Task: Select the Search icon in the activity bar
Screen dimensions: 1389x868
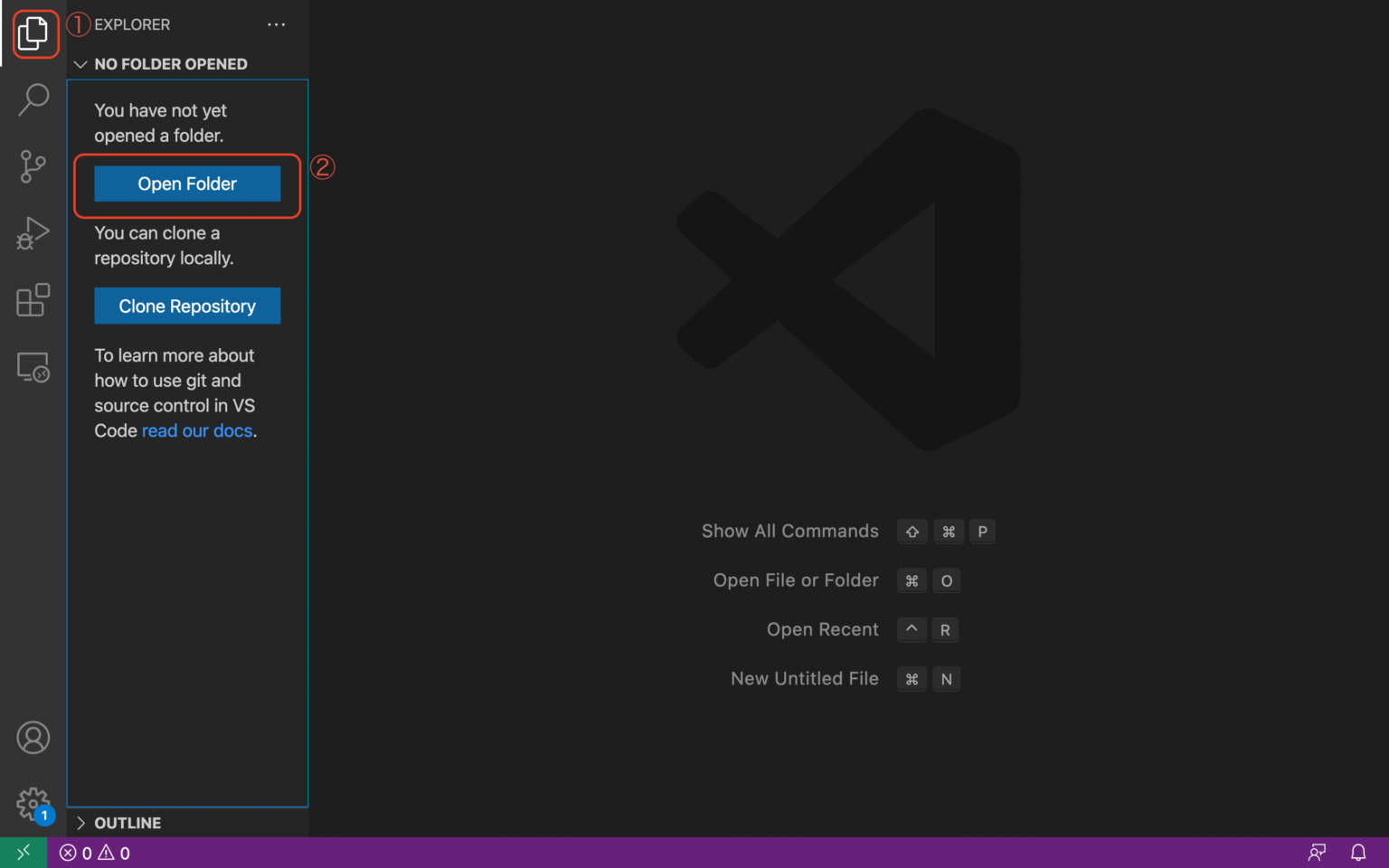Action: tap(34, 99)
